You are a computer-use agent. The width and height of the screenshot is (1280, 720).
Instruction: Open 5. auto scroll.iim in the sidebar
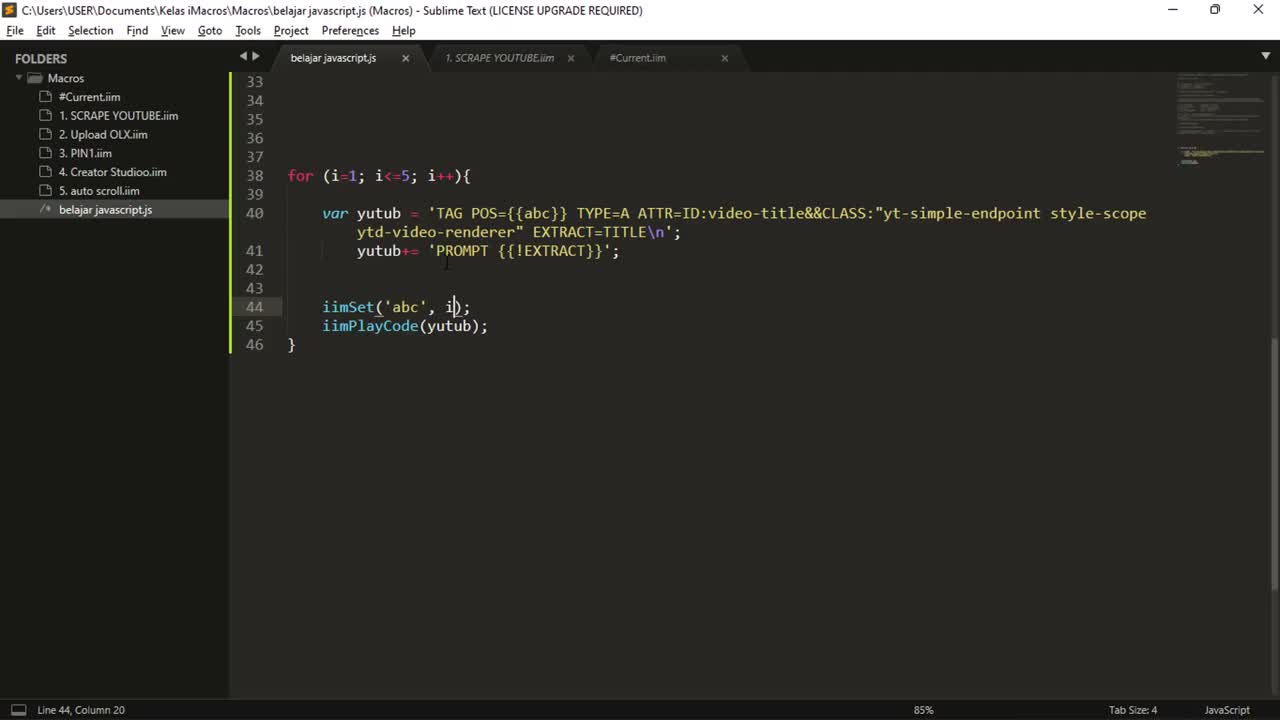click(99, 191)
